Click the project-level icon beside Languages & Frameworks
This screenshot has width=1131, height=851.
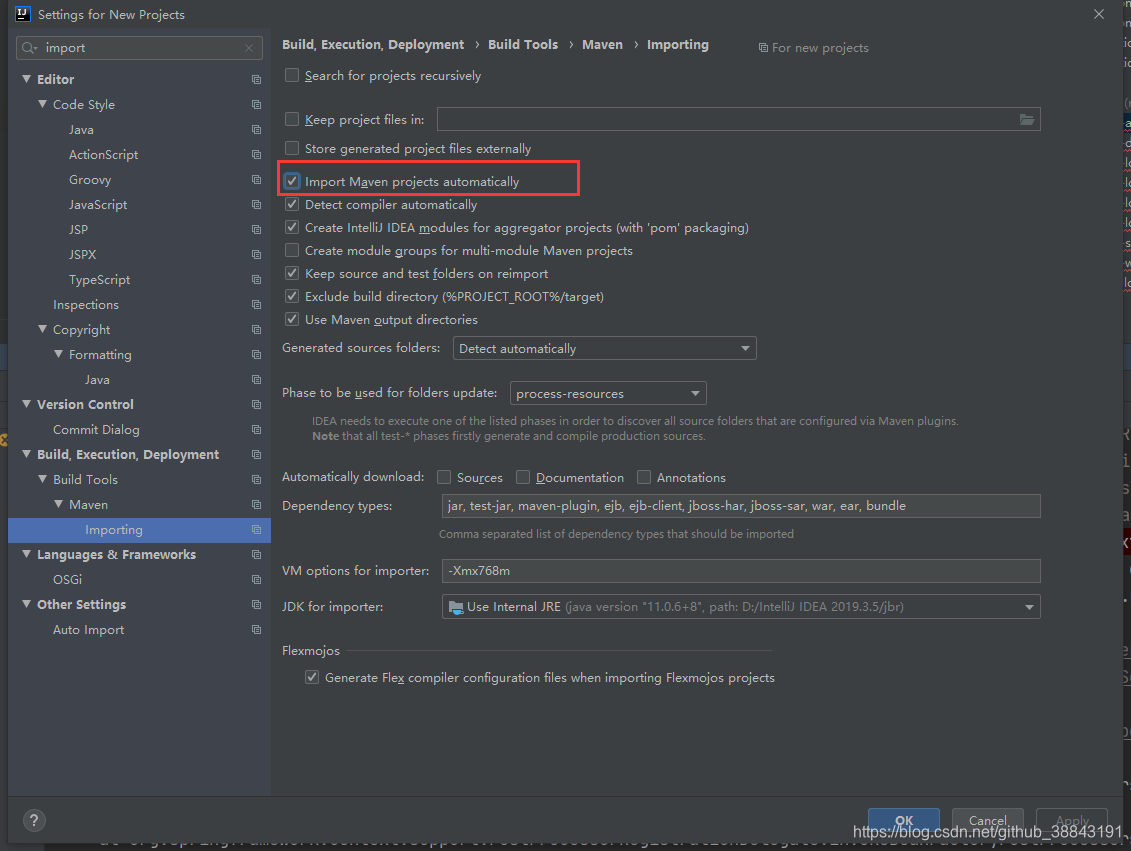coord(256,555)
